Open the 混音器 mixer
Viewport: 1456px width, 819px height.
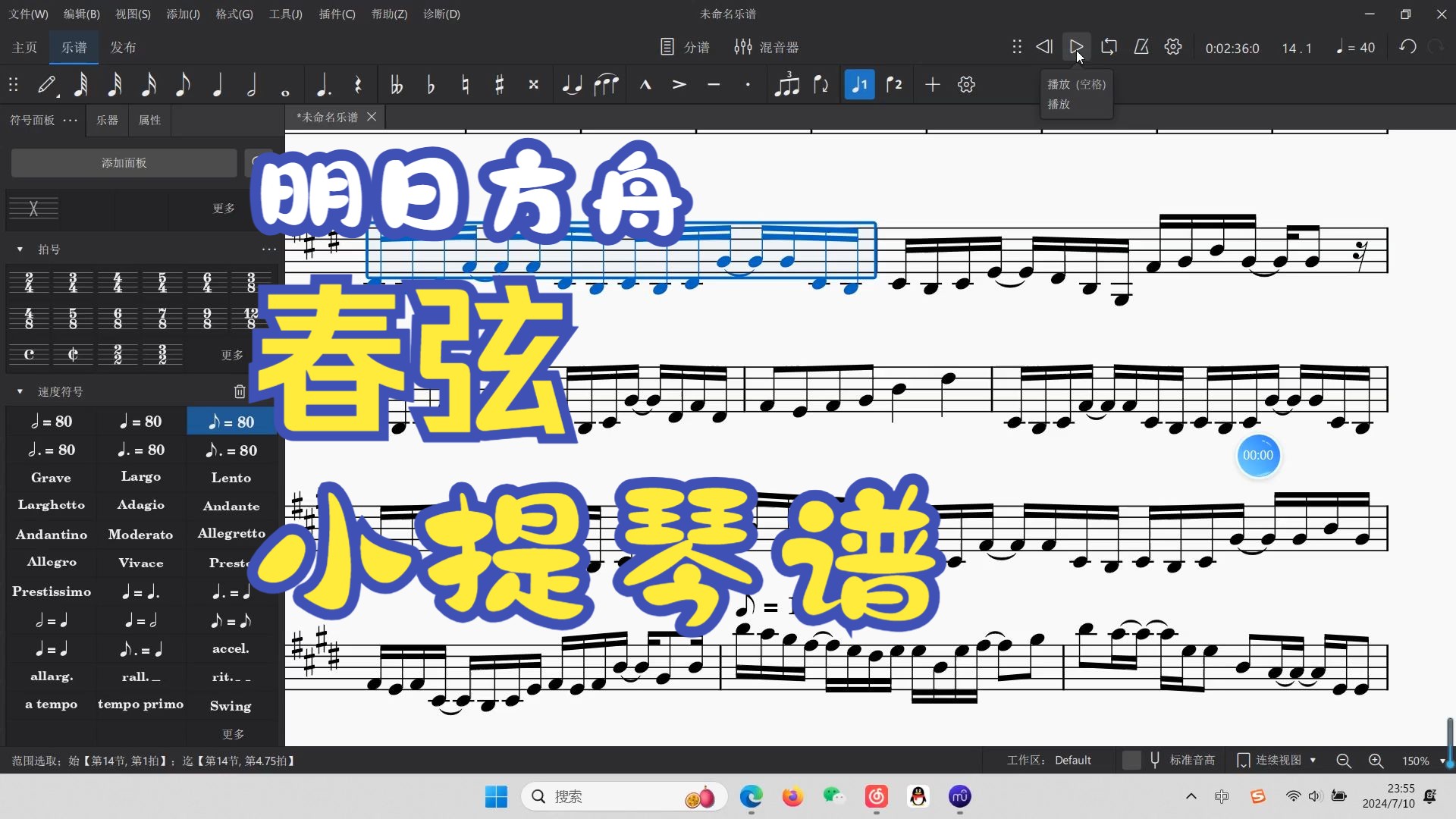[767, 47]
